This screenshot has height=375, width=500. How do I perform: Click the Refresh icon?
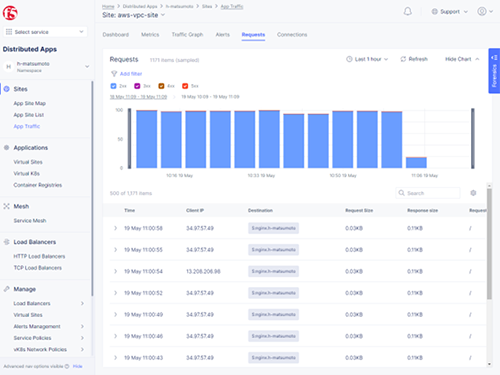[403, 59]
